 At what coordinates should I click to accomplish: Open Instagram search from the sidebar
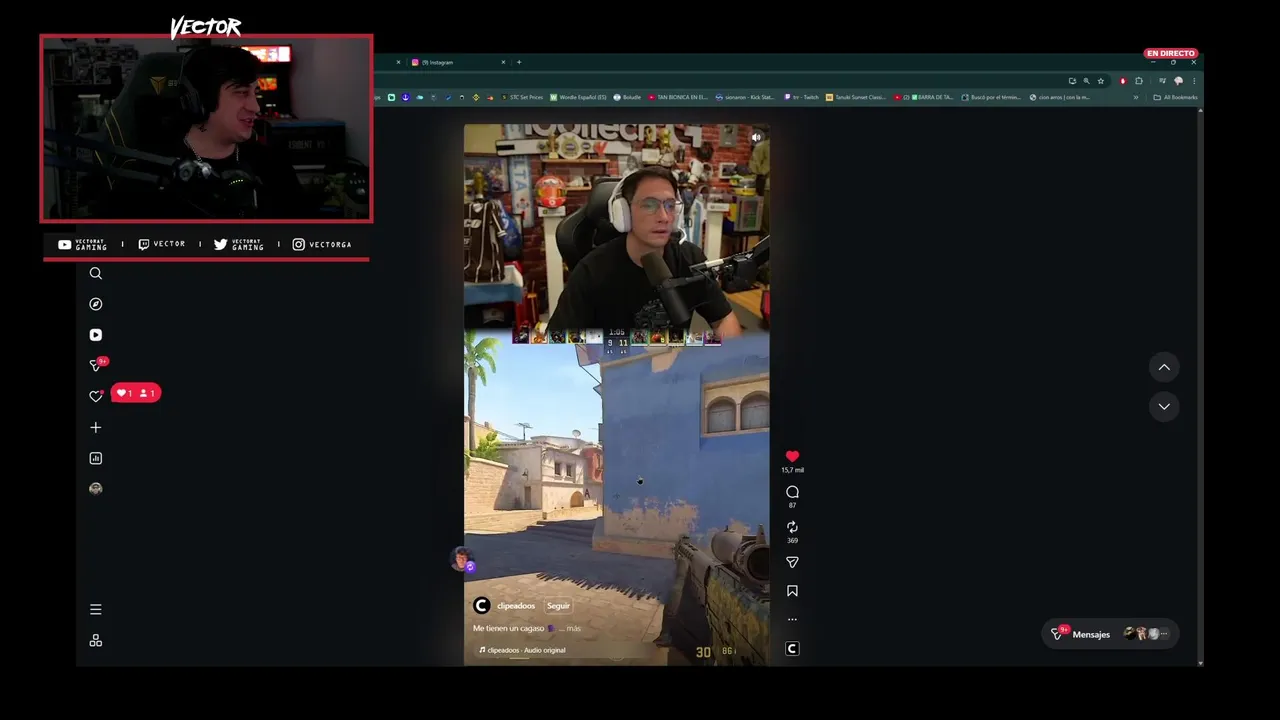96,273
